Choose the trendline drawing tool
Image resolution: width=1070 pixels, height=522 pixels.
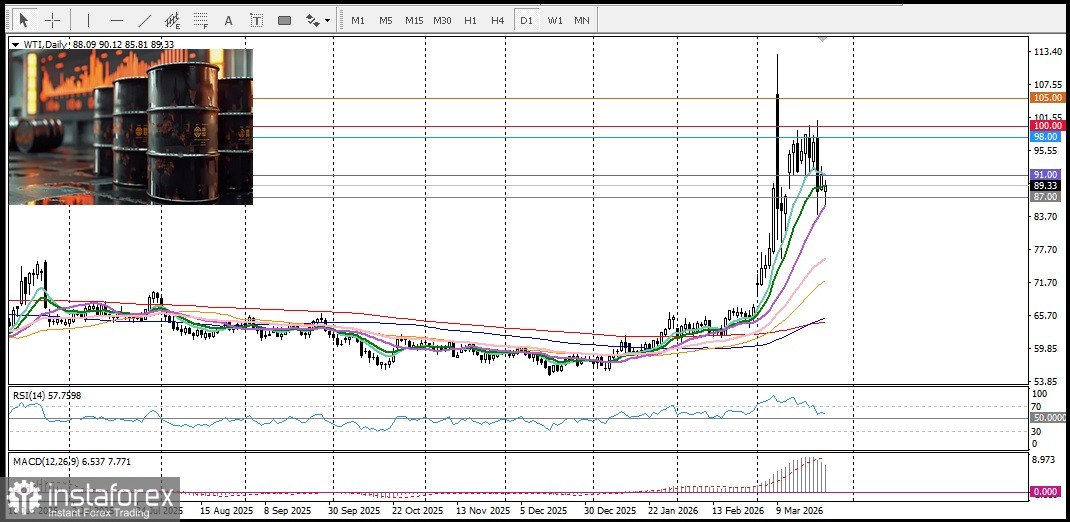coord(145,20)
